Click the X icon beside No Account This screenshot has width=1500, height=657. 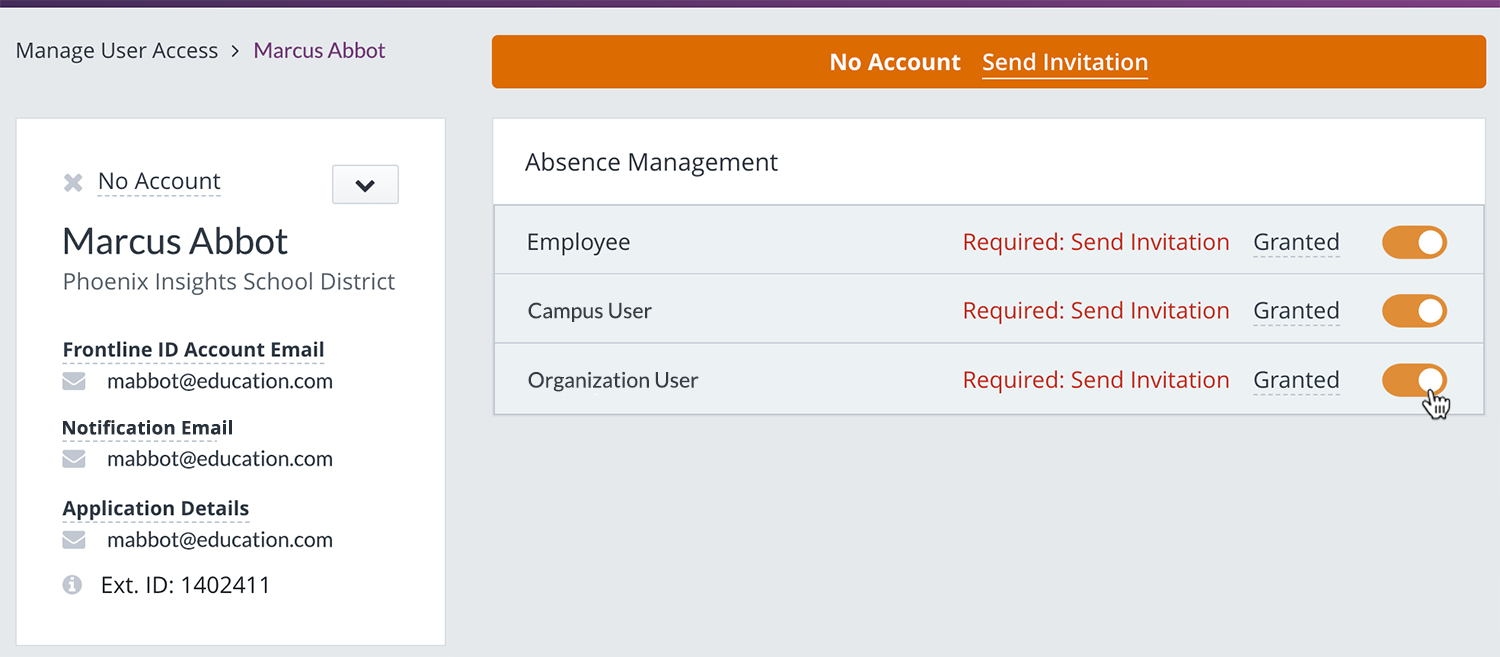[73, 182]
